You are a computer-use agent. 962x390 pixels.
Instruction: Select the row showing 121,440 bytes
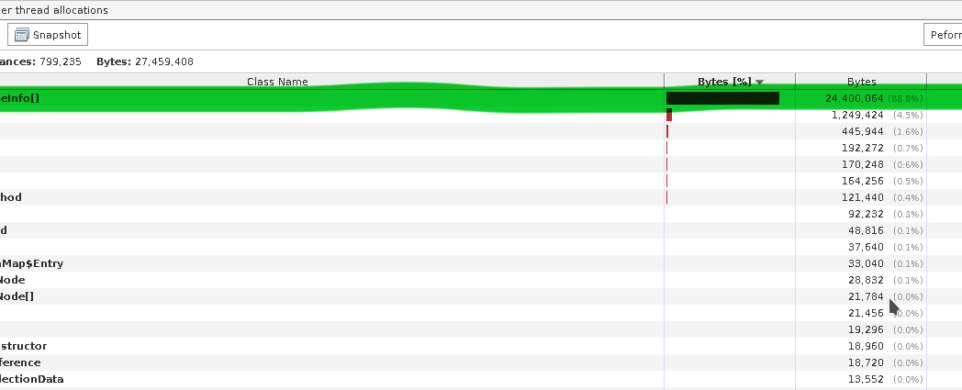[481, 197]
